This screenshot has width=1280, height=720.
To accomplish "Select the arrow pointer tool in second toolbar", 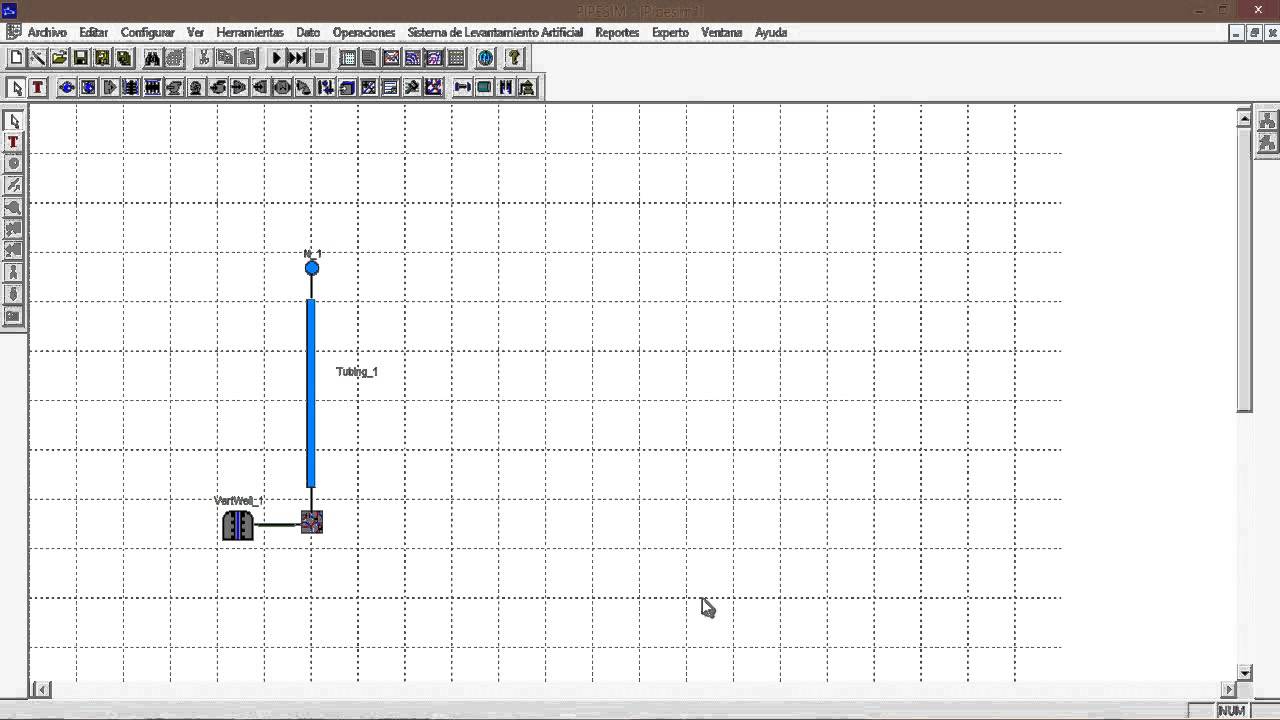I will click(17, 88).
